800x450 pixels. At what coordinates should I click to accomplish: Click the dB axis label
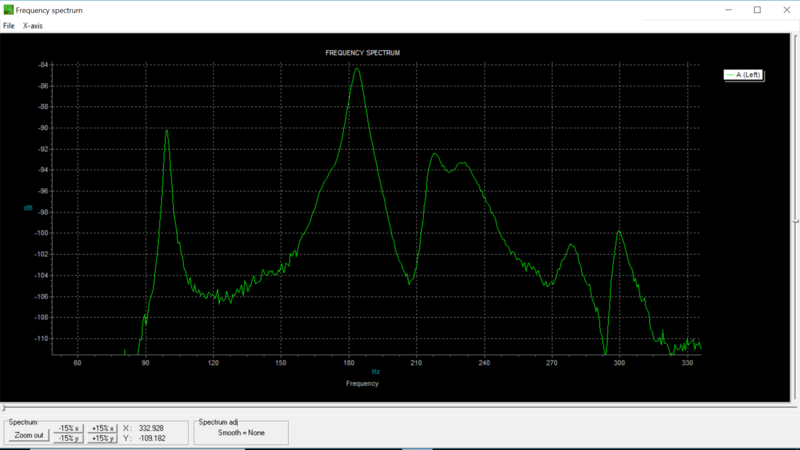point(28,208)
